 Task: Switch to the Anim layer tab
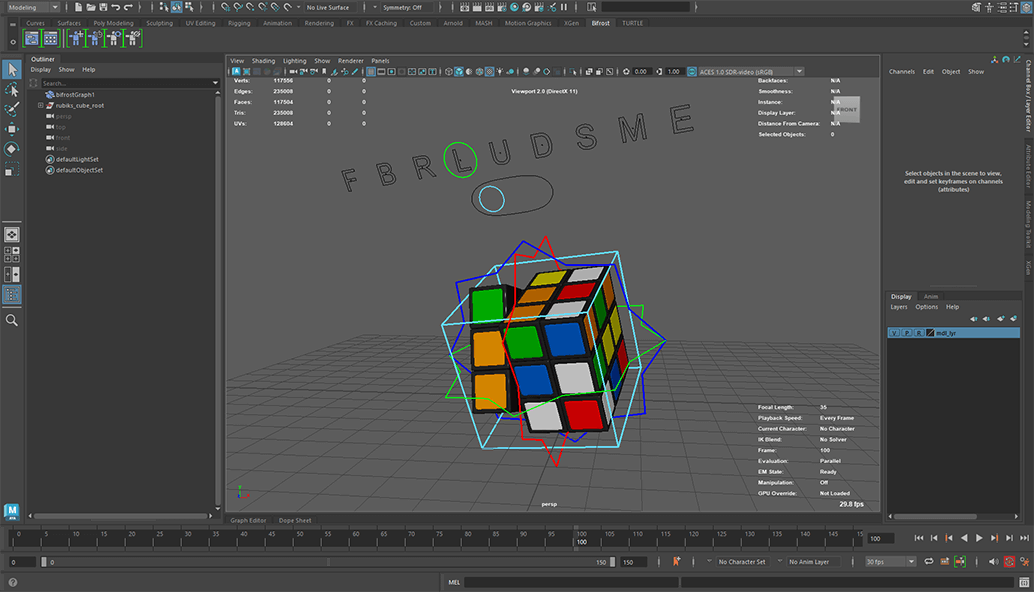930,297
